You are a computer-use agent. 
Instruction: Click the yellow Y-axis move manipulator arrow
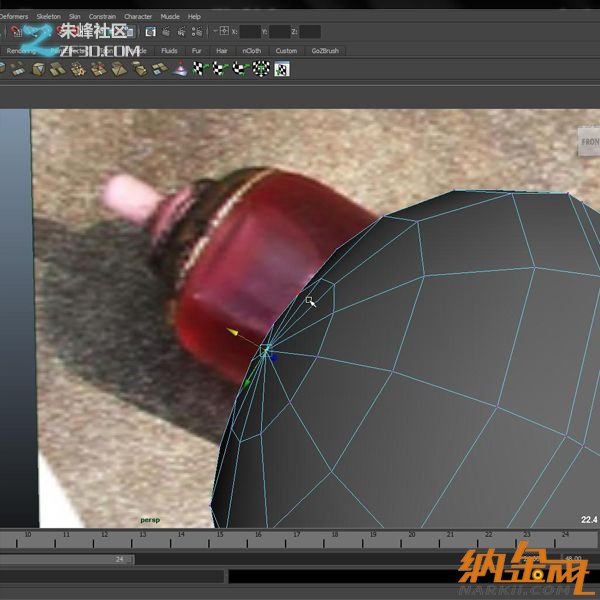232,332
